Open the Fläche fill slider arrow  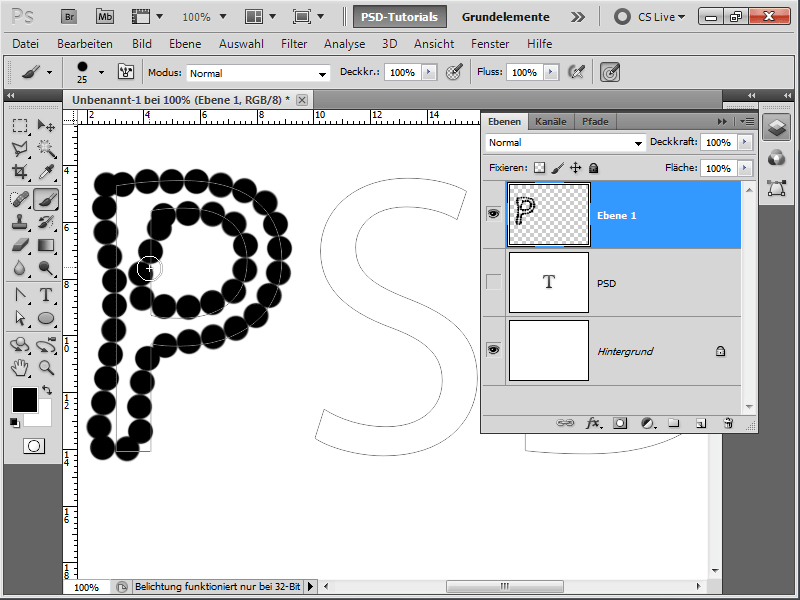coord(745,167)
